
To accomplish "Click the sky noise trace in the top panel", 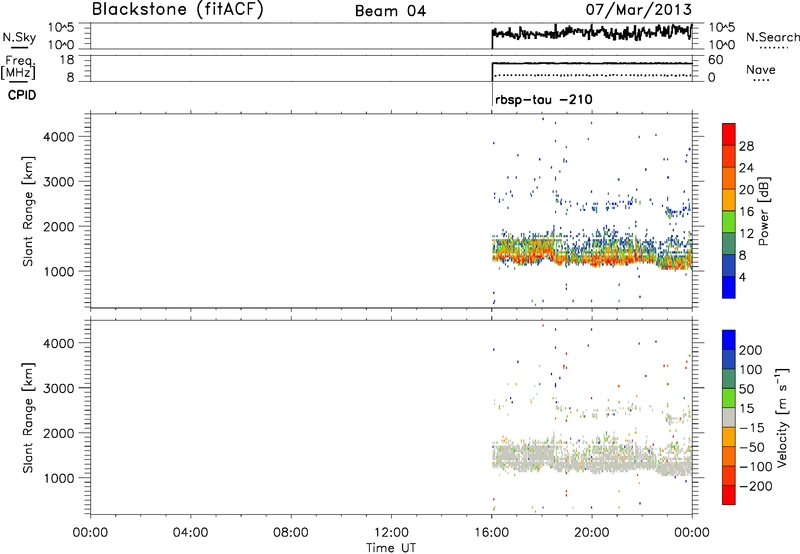I will pos(592,33).
